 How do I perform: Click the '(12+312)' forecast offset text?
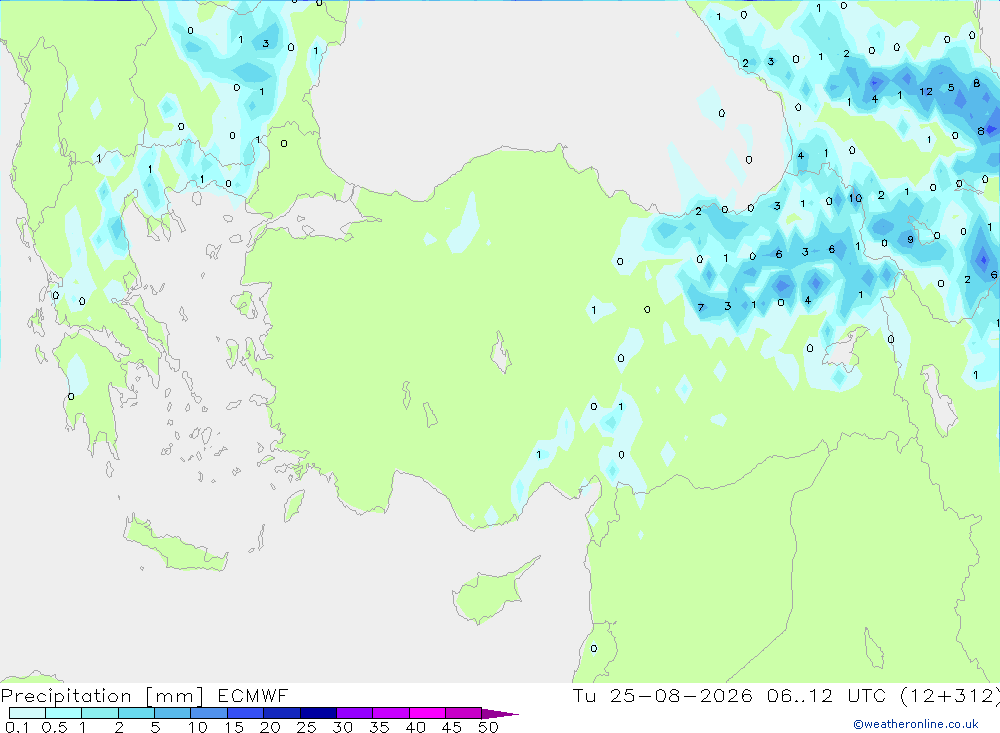(x=950, y=695)
